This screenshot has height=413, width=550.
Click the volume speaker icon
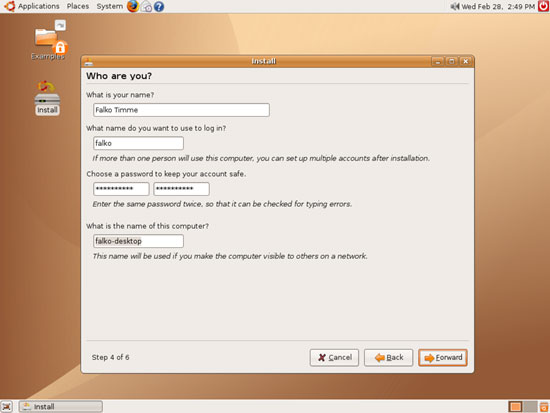click(455, 6)
